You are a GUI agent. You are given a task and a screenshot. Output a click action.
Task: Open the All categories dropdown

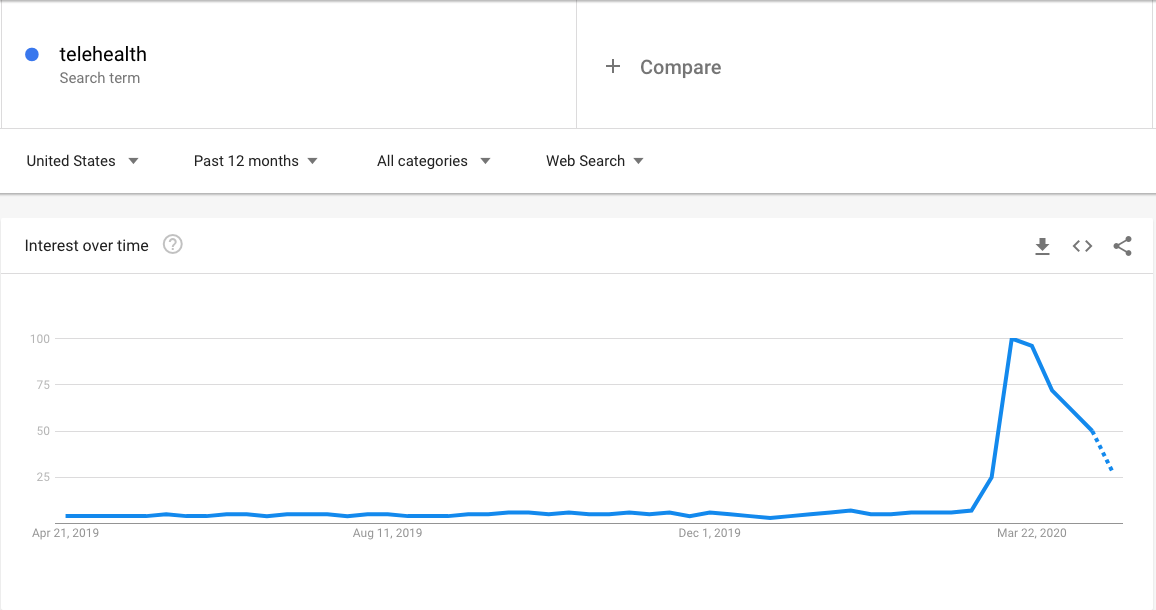pos(434,161)
